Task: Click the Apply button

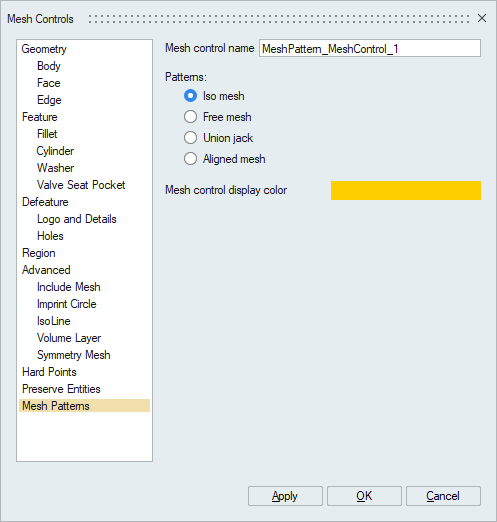Action: [x=285, y=496]
